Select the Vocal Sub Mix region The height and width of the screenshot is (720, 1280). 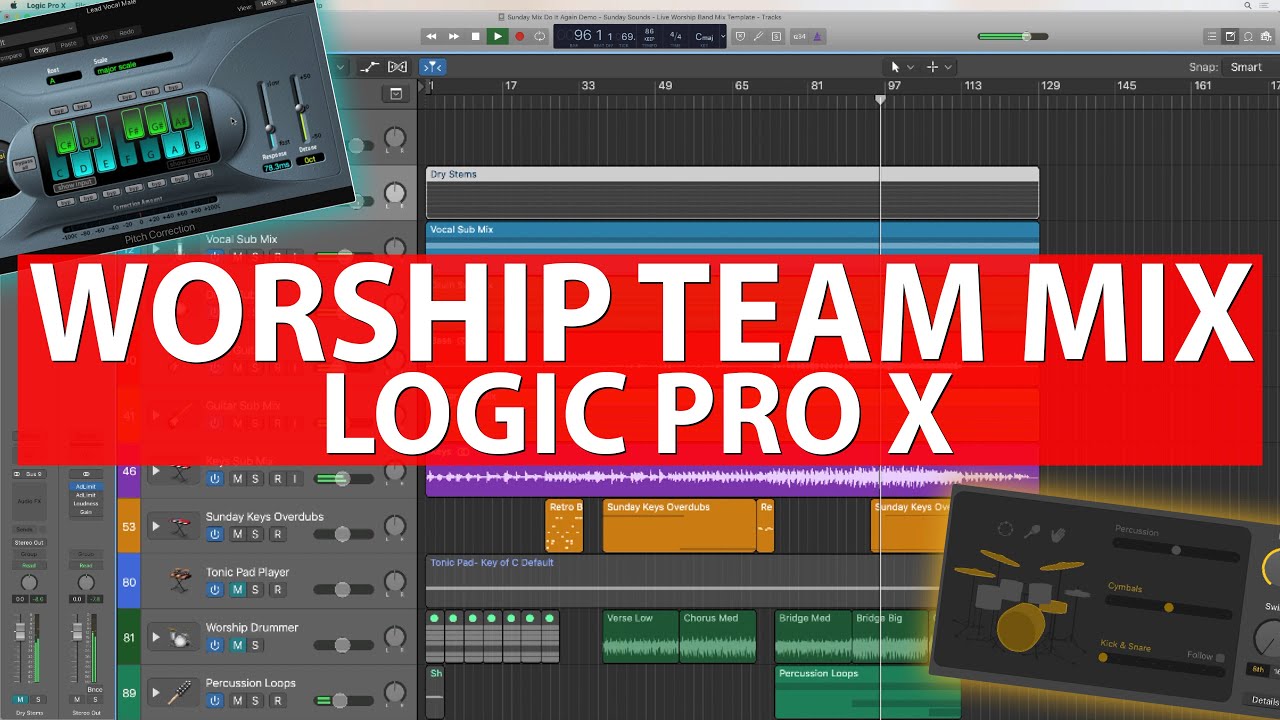[x=732, y=237]
